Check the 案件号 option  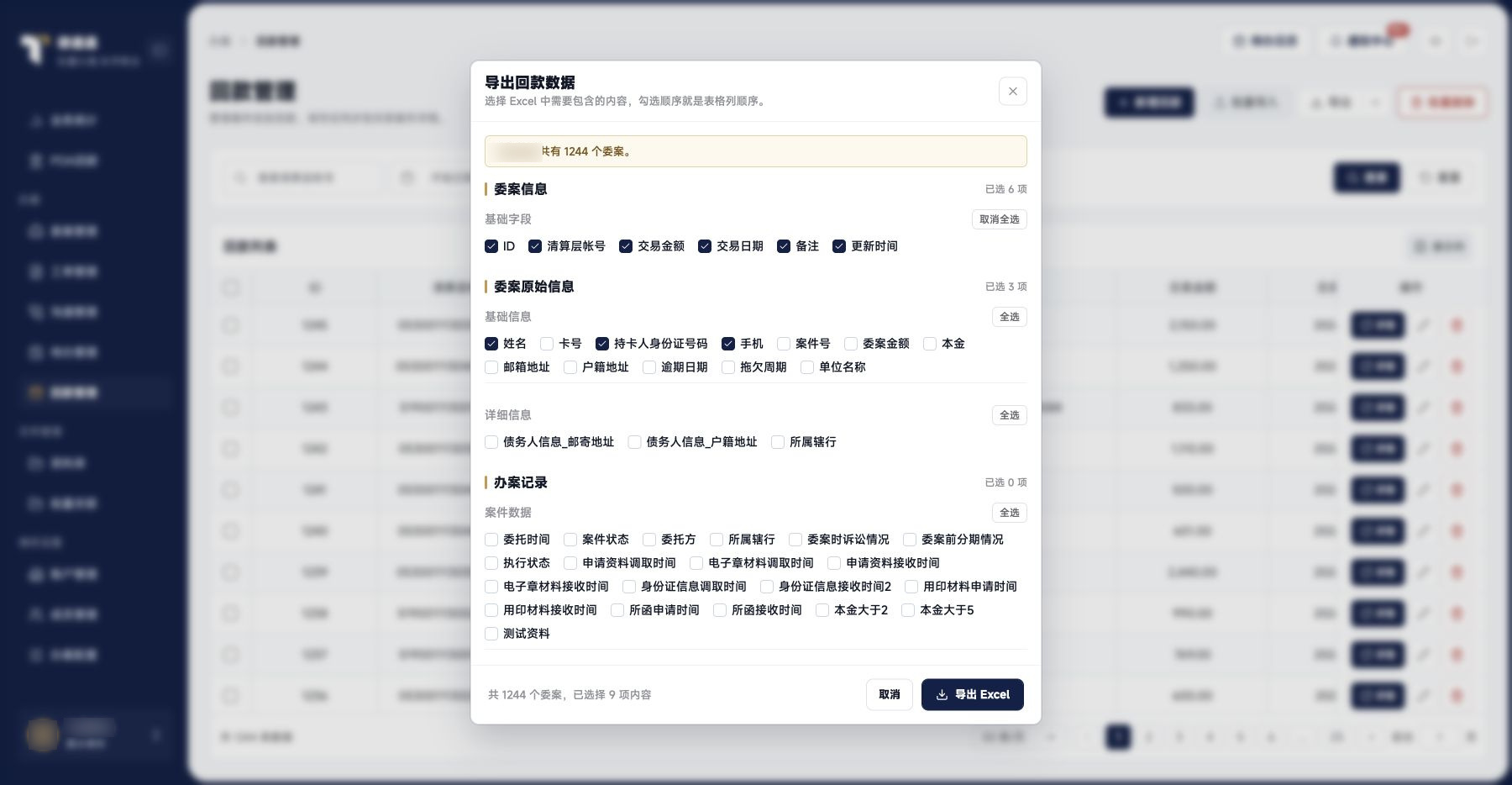pos(784,344)
